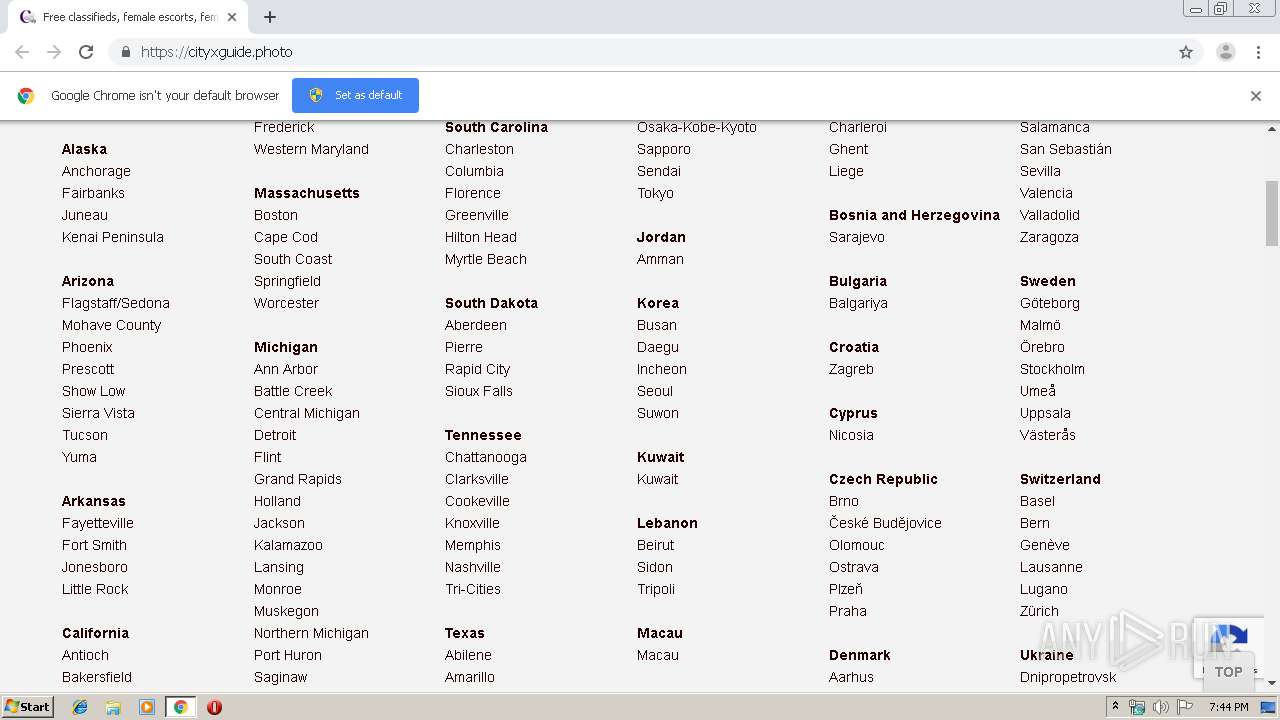
Task: Open the Phoenix city link
Action: tap(87, 347)
